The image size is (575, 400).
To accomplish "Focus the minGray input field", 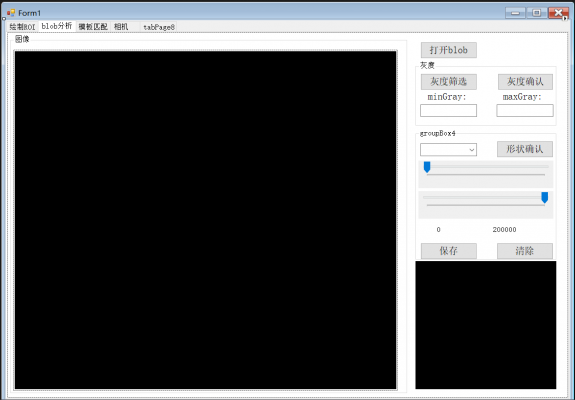I will coord(448,110).
